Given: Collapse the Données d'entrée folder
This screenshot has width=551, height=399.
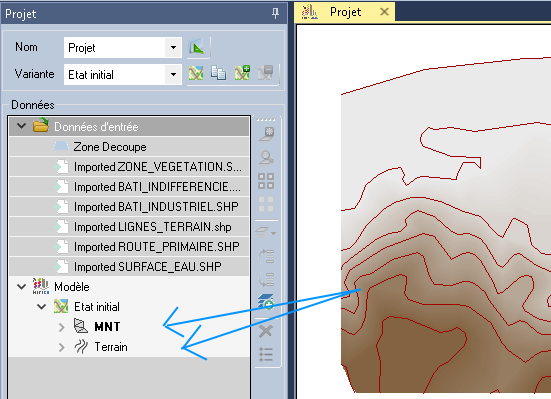Looking at the screenshot, I should (21, 126).
